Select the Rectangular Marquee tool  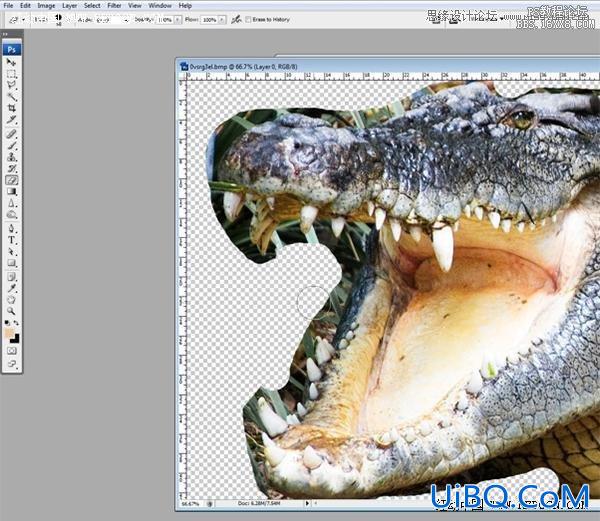(11, 74)
